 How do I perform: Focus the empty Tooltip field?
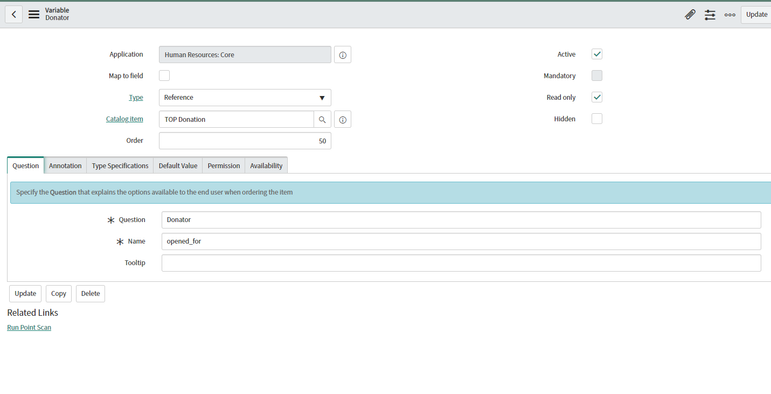461,263
